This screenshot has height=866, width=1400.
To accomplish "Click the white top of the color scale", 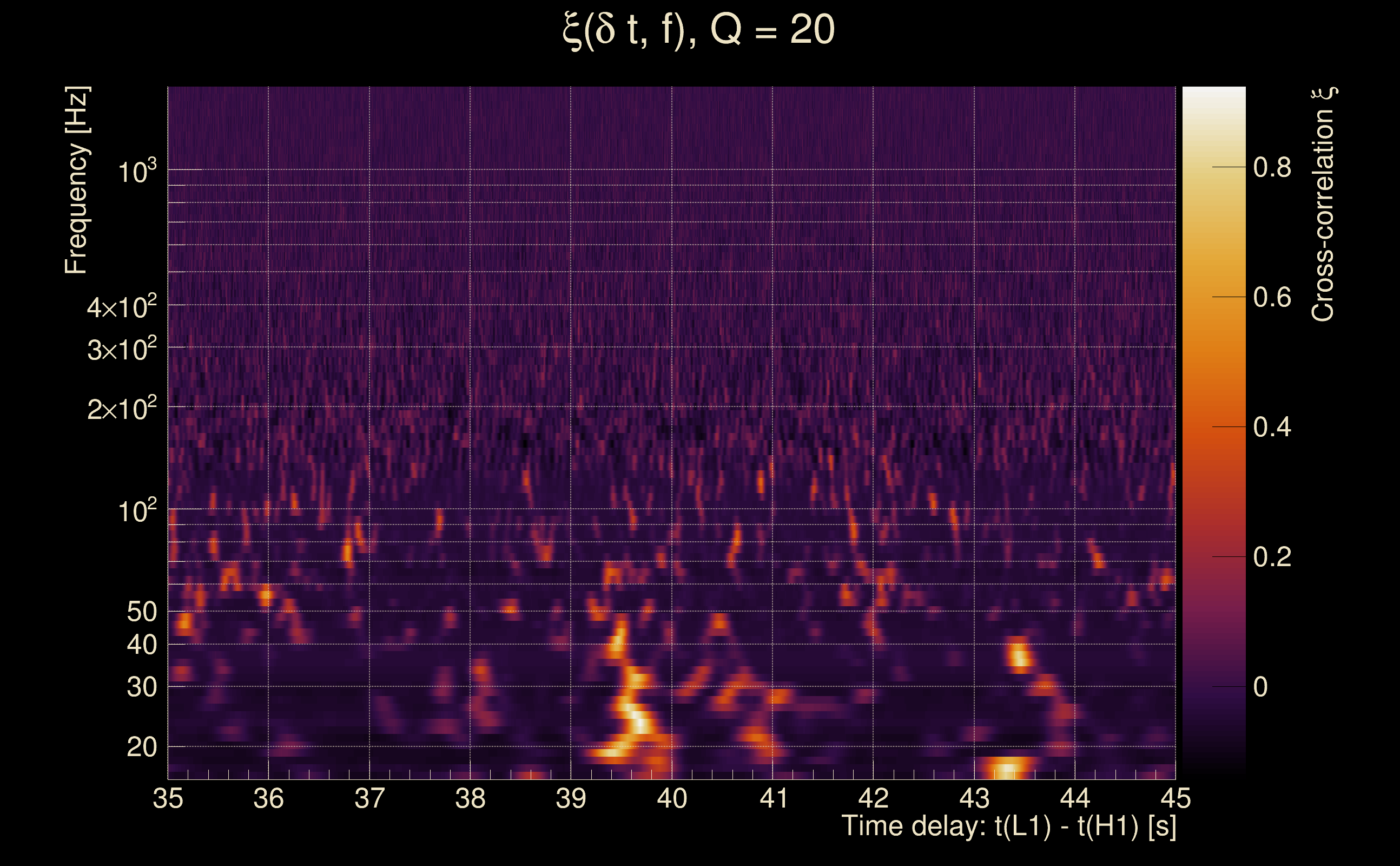I will [x=1213, y=95].
